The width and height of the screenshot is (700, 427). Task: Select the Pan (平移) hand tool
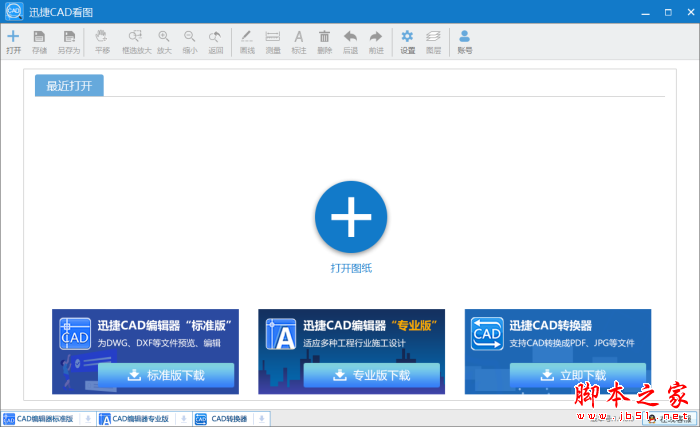pos(102,41)
